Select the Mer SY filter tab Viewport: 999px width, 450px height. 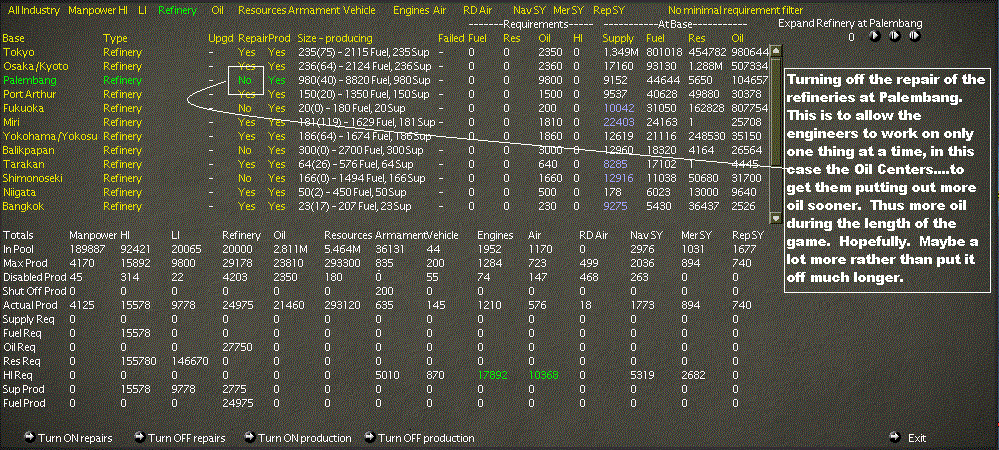pos(568,10)
